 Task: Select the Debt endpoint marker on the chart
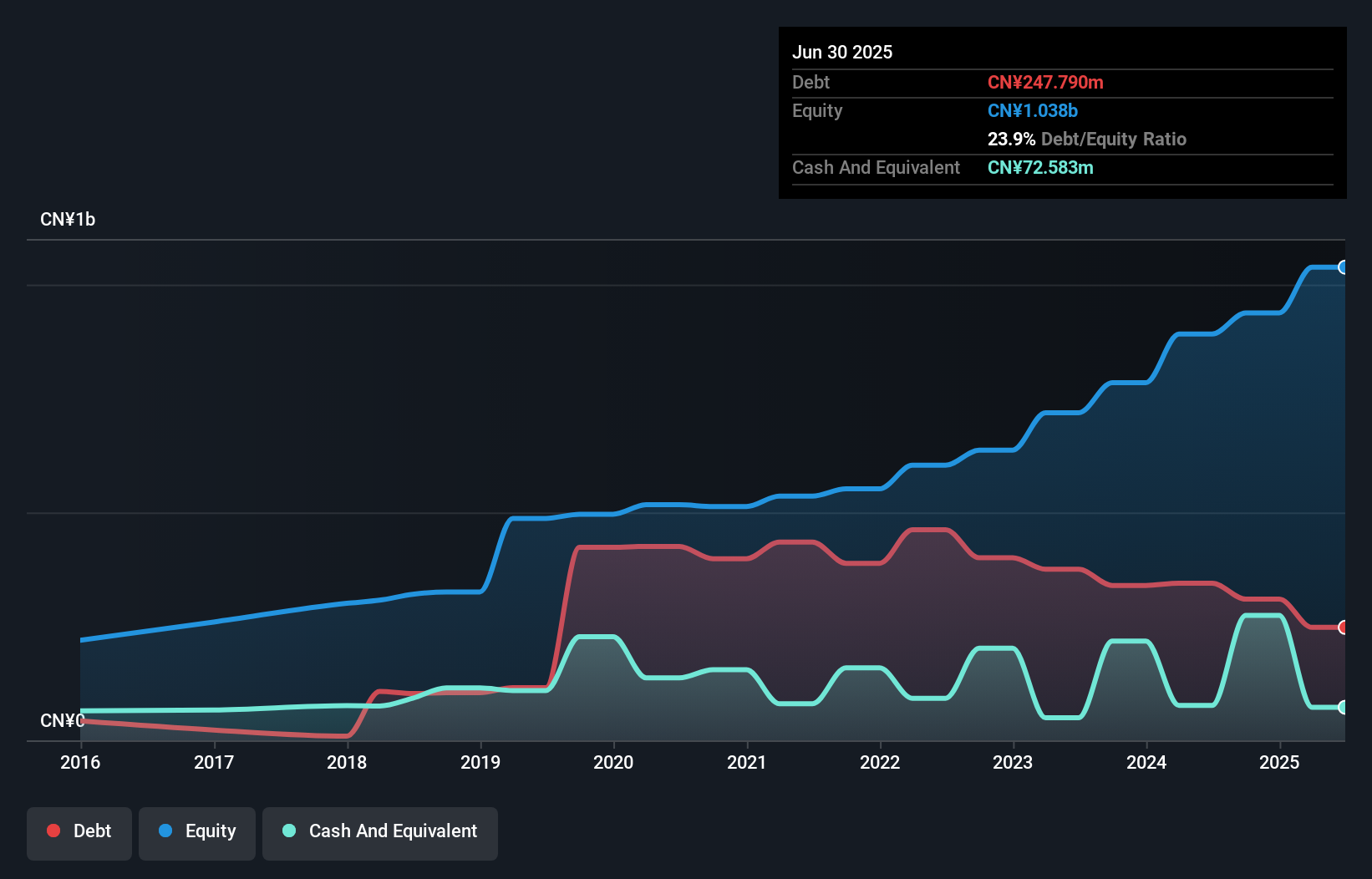tap(1344, 627)
